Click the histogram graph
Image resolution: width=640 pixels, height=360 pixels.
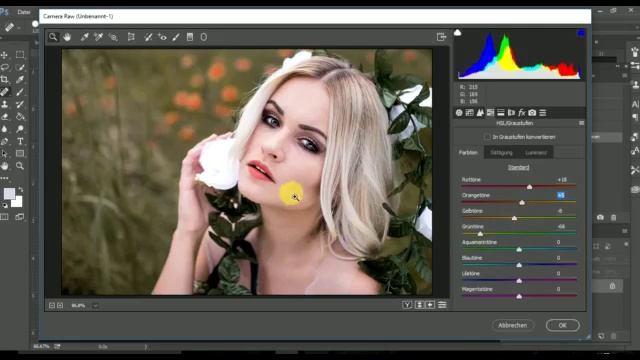pos(519,55)
